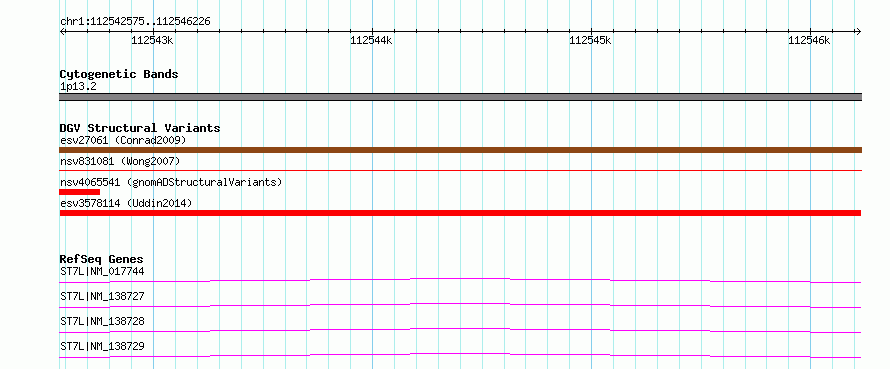Select the Cytogenetic Bands track title
The image size is (890, 369).
coord(119,74)
